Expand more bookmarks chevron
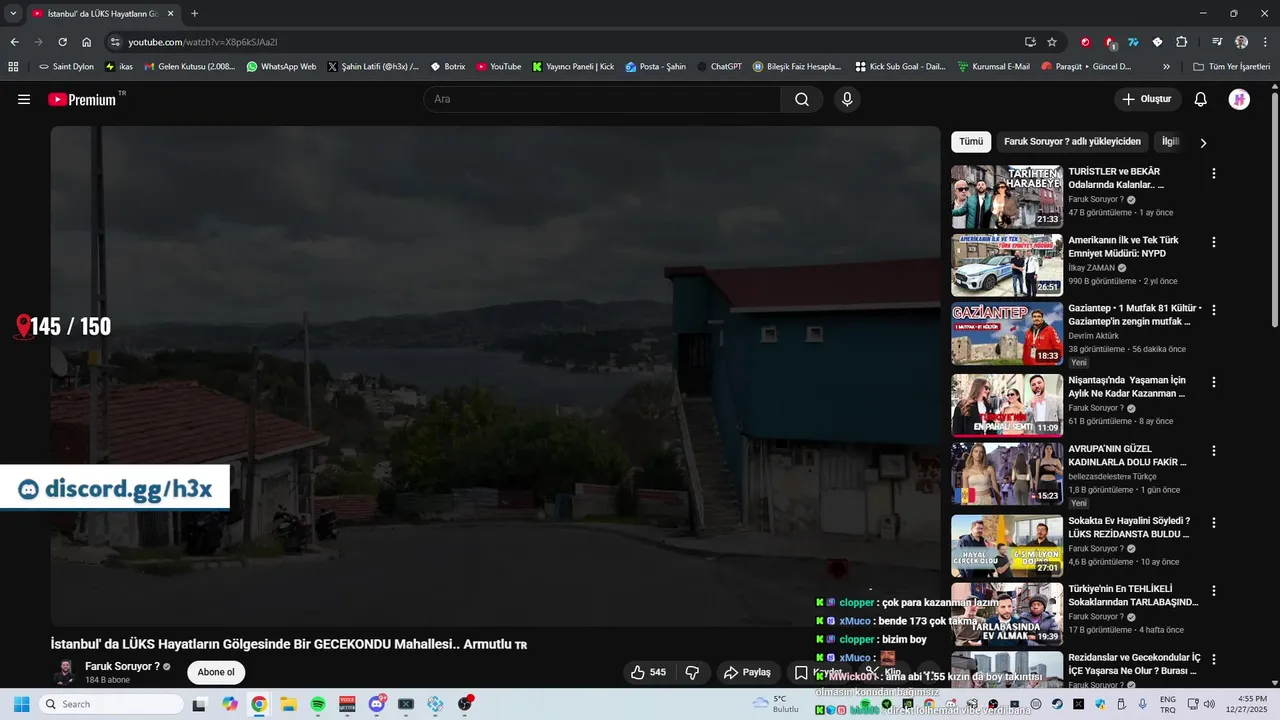 (x=1166, y=67)
